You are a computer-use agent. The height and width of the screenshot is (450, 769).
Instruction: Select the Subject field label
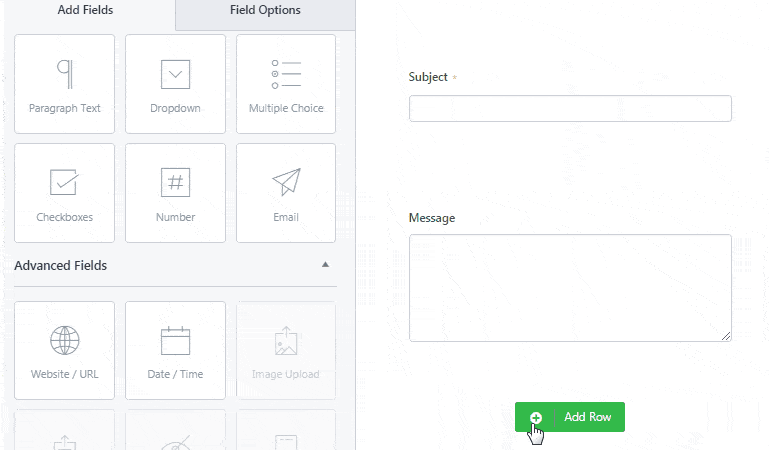click(428, 77)
